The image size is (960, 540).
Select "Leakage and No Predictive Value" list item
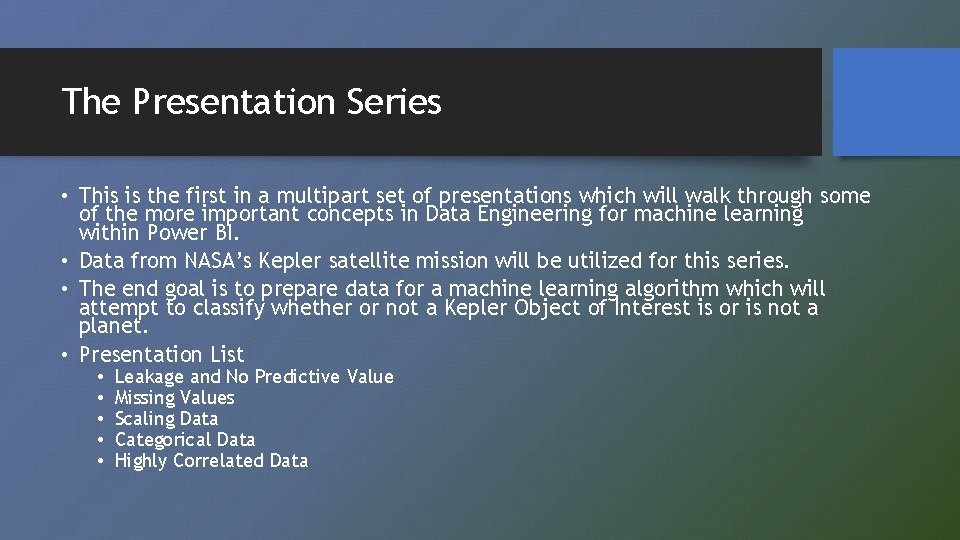pyautogui.click(x=254, y=377)
